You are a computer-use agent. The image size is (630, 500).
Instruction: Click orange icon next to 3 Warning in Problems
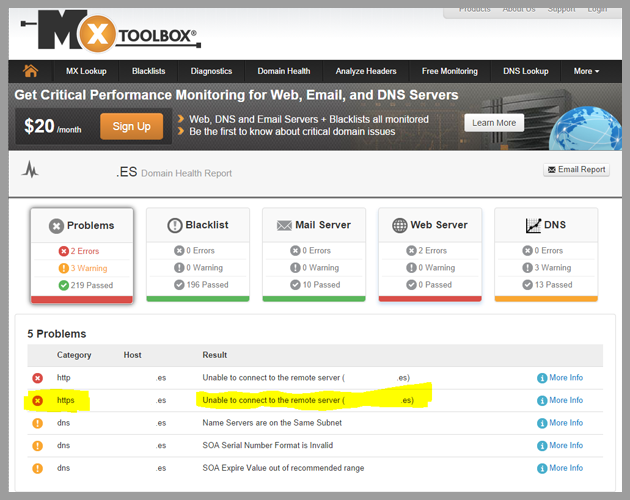point(63,268)
